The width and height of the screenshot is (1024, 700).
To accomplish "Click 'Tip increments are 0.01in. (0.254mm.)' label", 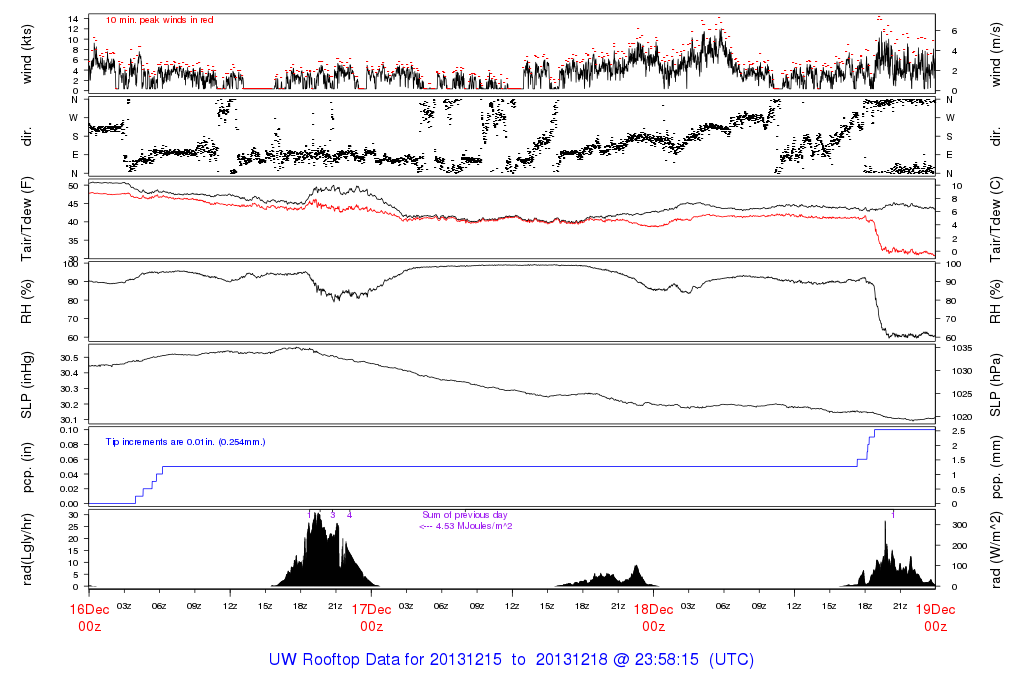I will [185, 442].
